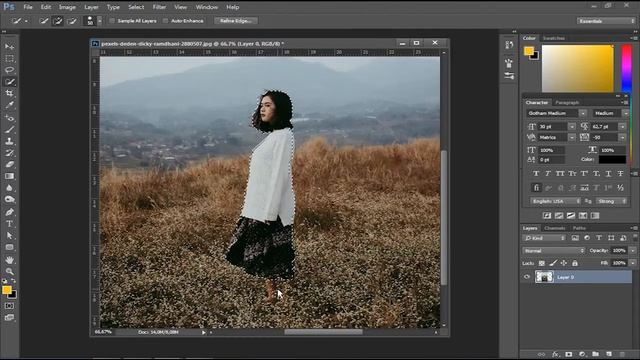Viewport: 640px width, 360px height.
Task: Switch to the Channels tab
Action: tap(555, 228)
